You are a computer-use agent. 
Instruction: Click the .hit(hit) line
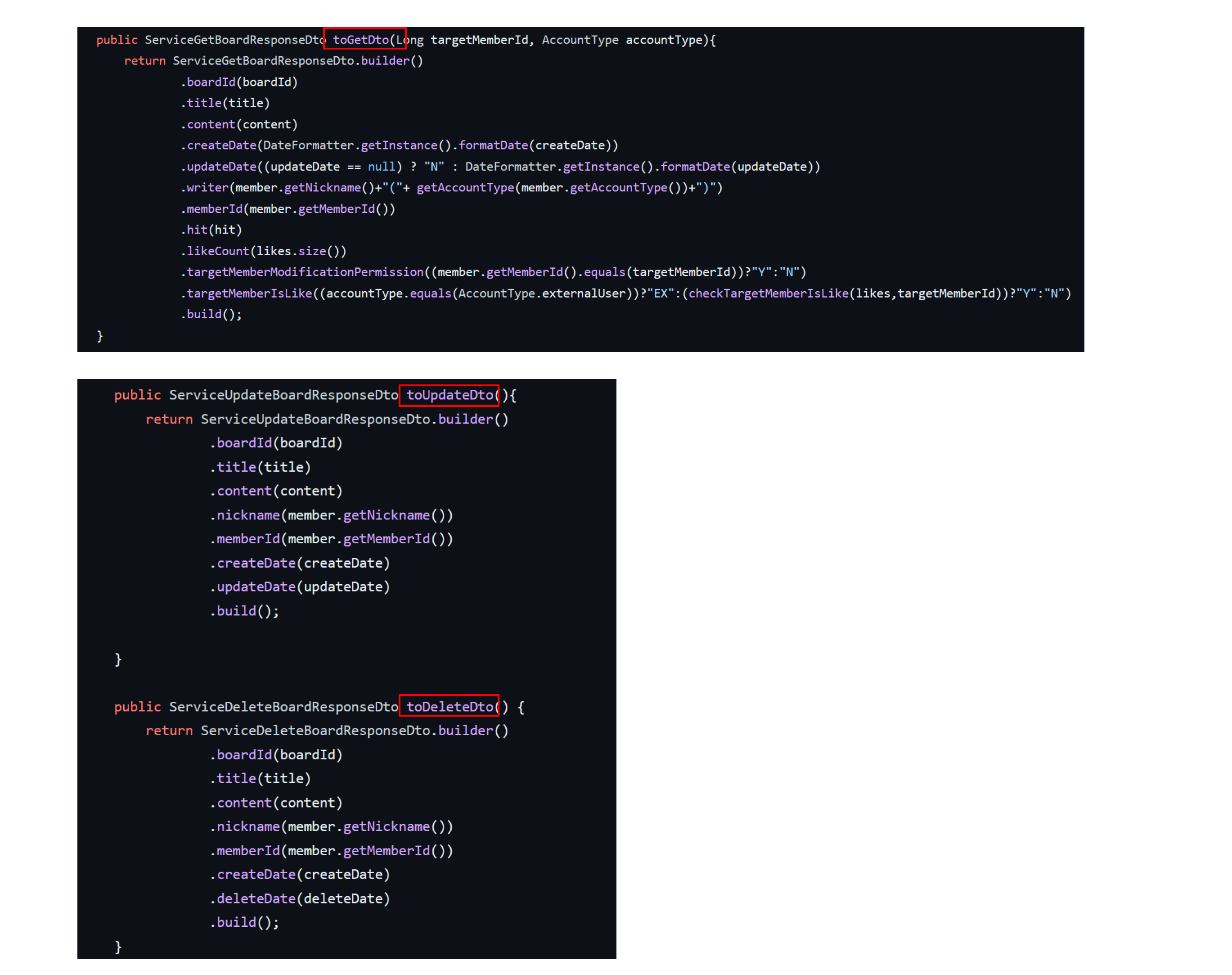211,230
